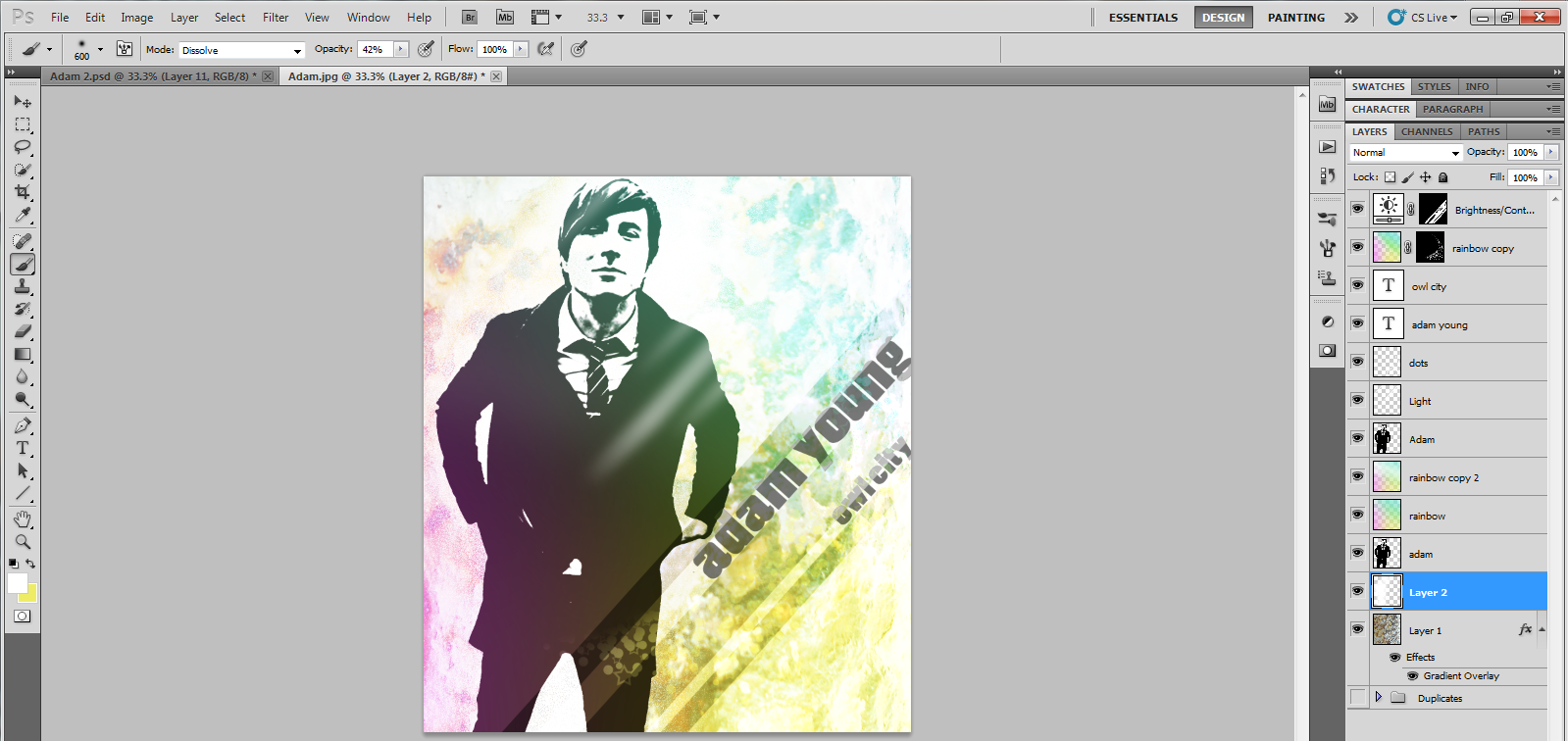This screenshot has width=1568, height=741.
Task: Select the Horizontal Type tool
Action: coord(23,448)
